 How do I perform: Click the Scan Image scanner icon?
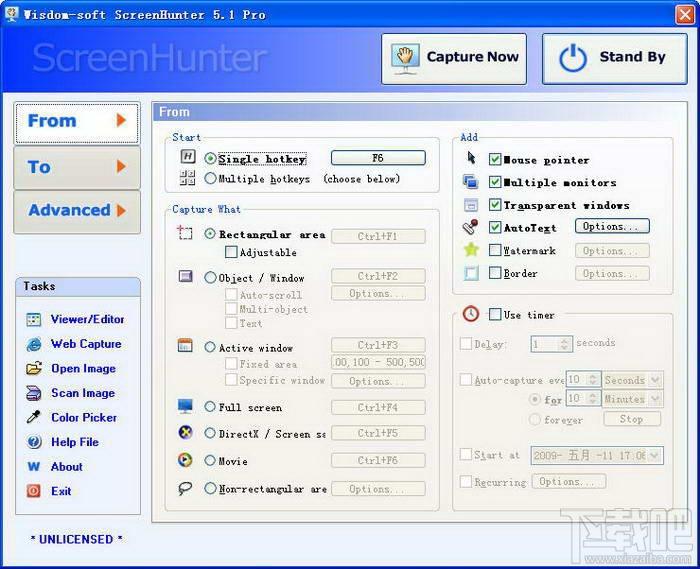tap(33, 393)
